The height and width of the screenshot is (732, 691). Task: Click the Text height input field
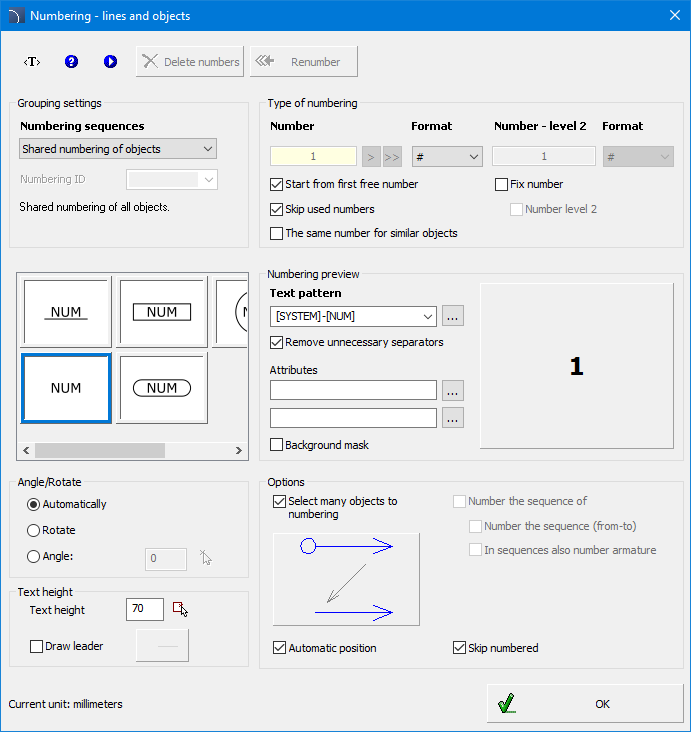(x=144, y=610)
